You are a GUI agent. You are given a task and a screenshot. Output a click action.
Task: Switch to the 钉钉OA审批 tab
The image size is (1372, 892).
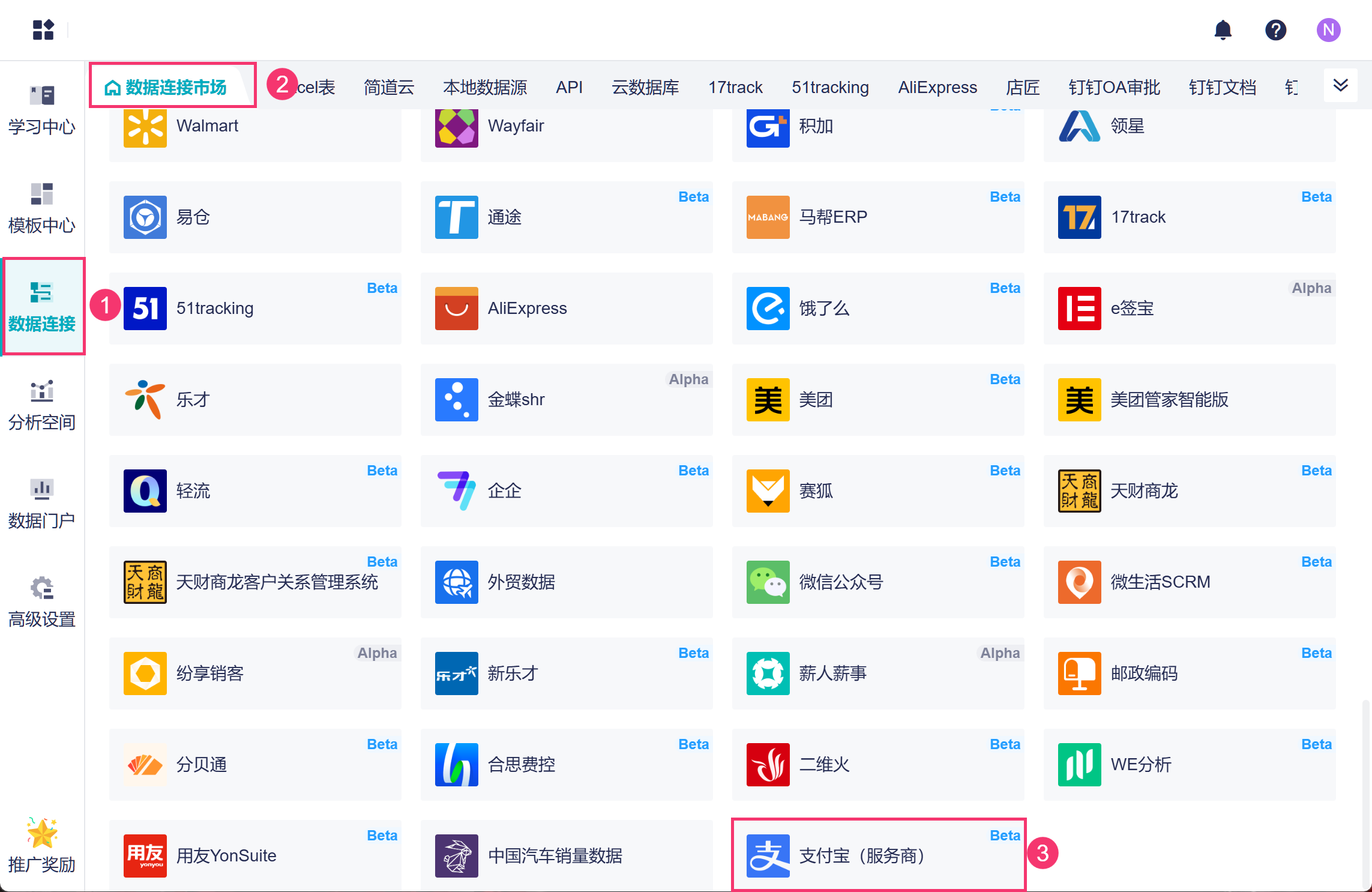click(x=1114, y=88)
